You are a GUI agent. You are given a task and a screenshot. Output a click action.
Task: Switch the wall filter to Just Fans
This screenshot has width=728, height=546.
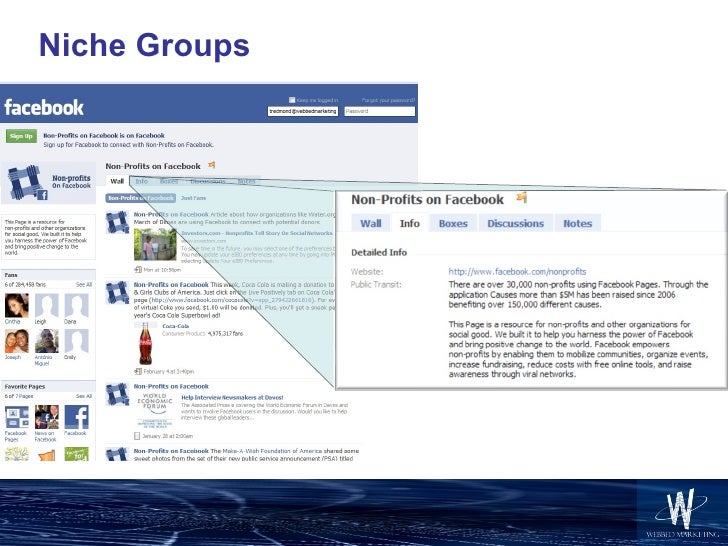[193, 198]
